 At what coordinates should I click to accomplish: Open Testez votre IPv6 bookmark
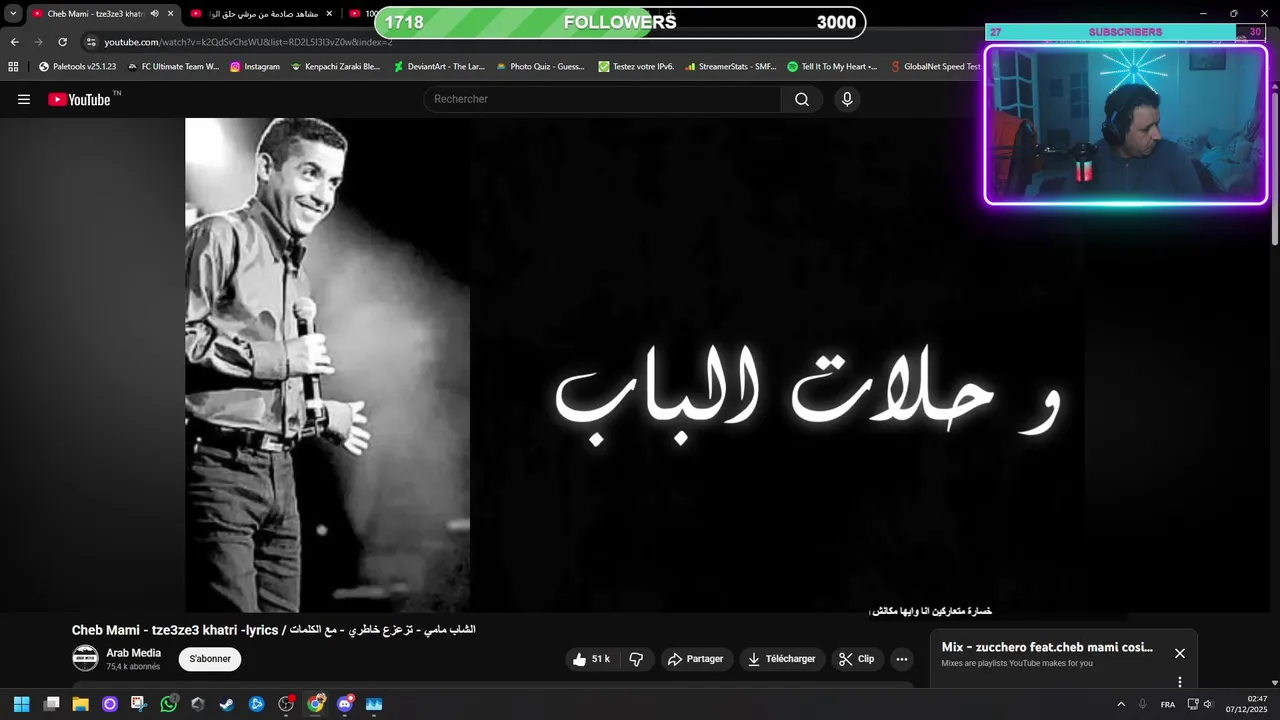pos(636,67)
